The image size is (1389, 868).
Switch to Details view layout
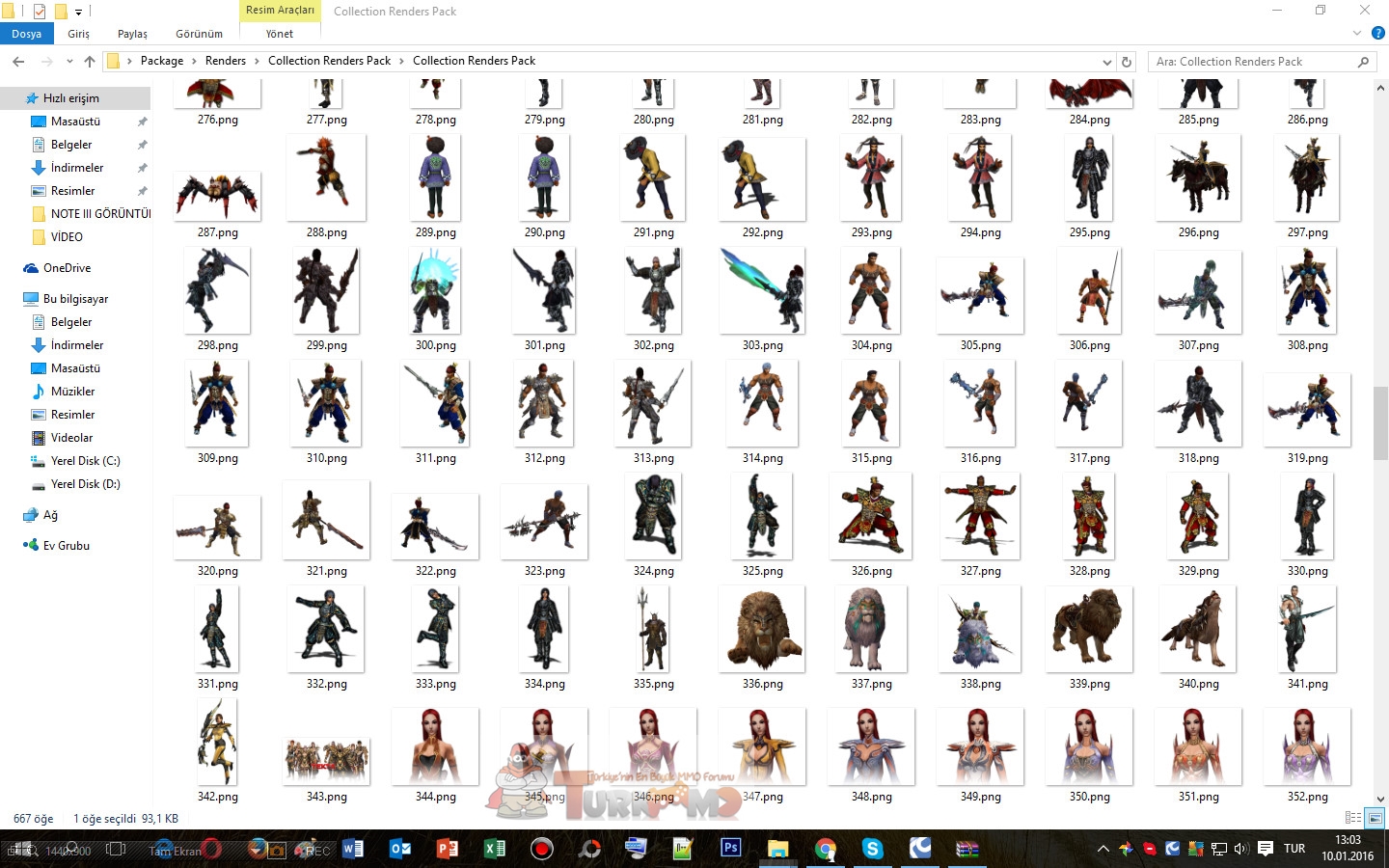point(1353,818)
